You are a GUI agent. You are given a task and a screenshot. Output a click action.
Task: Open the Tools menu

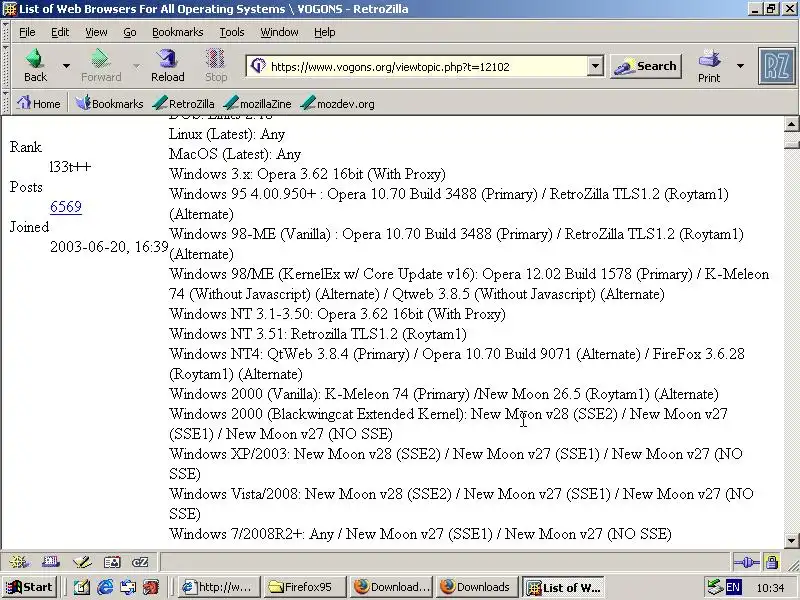click(232, 32)
